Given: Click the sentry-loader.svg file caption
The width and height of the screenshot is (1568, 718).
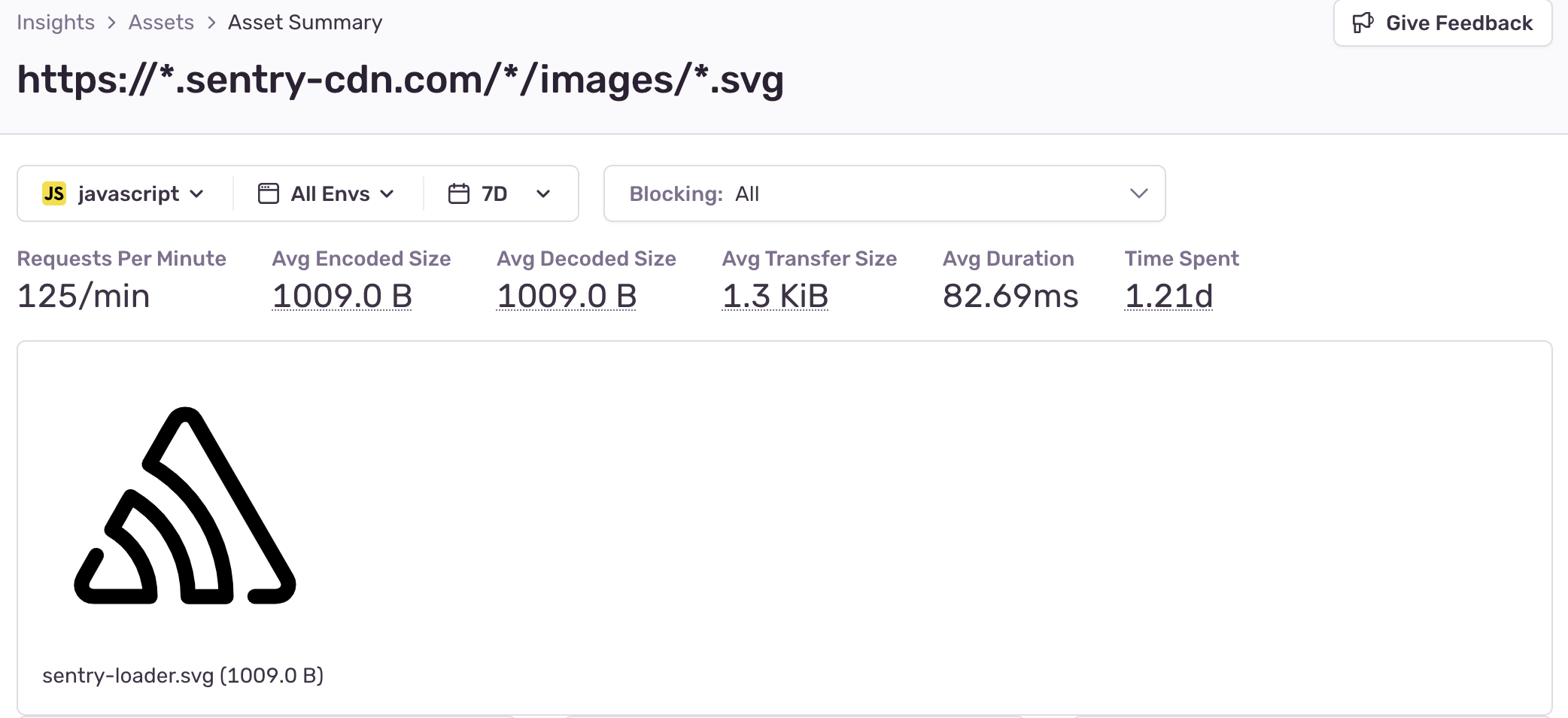Looking at the screenshot, I should (183, 675).
